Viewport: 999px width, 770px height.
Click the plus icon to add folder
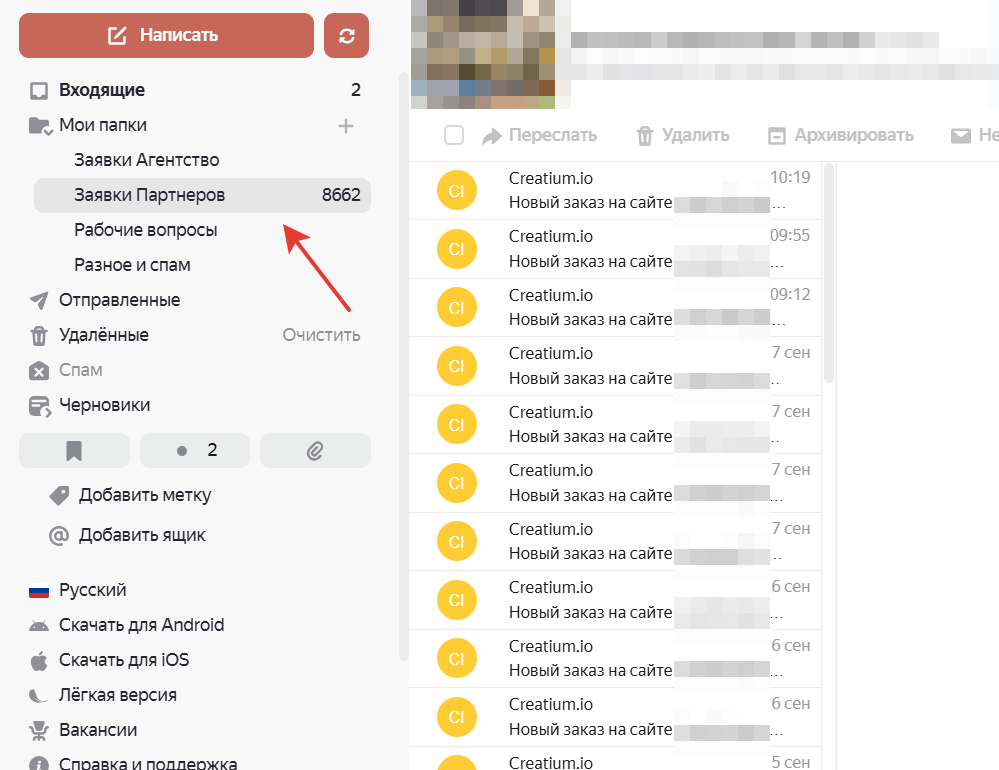346,126
